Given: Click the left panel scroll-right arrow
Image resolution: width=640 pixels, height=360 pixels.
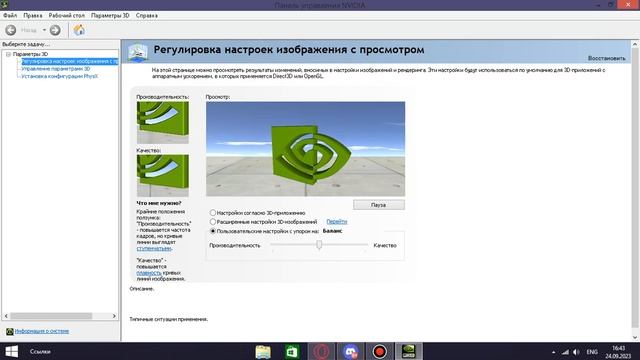Looking at the screenshot, I should tap(114, 316).
